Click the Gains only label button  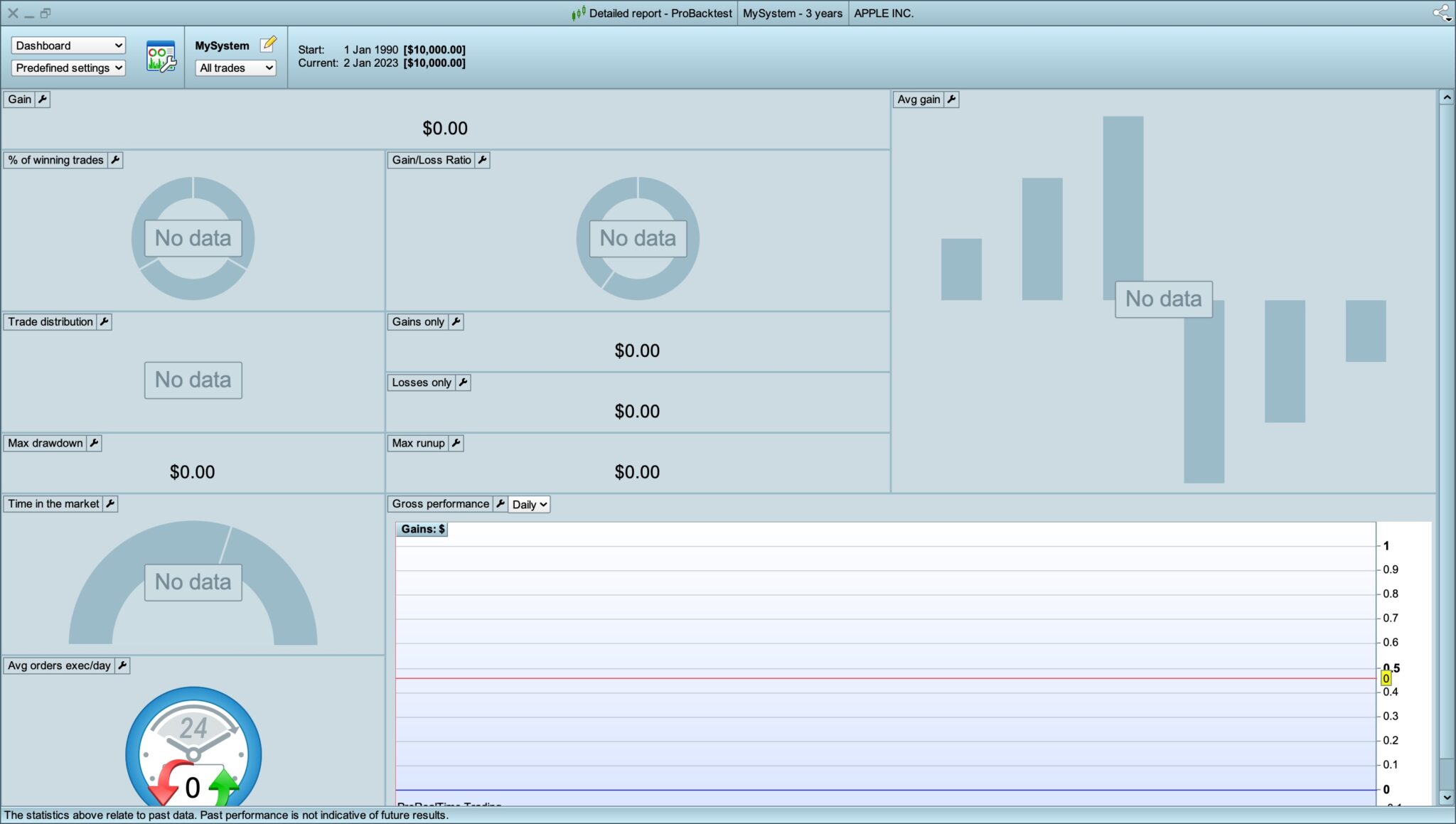click(x=418, y=322)
